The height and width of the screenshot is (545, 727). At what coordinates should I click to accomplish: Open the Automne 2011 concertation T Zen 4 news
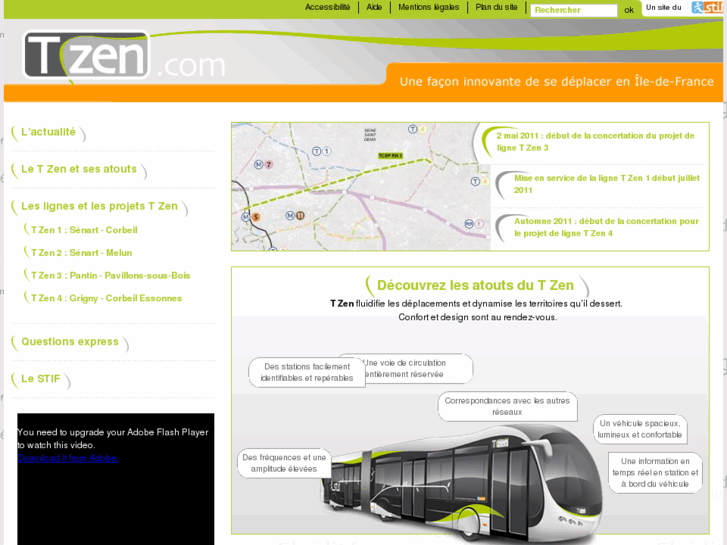point(606,227)
